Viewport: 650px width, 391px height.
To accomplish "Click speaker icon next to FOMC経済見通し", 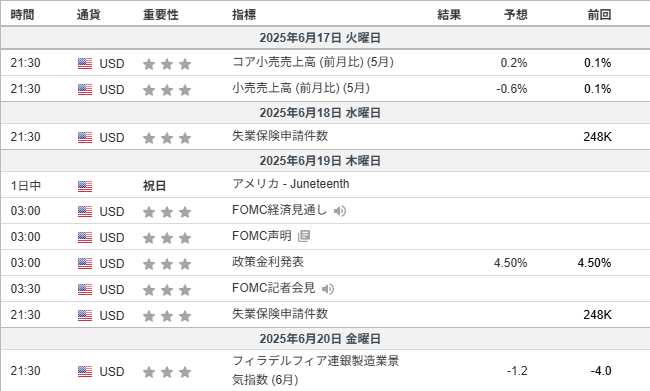I will click(x=340, y=211).
